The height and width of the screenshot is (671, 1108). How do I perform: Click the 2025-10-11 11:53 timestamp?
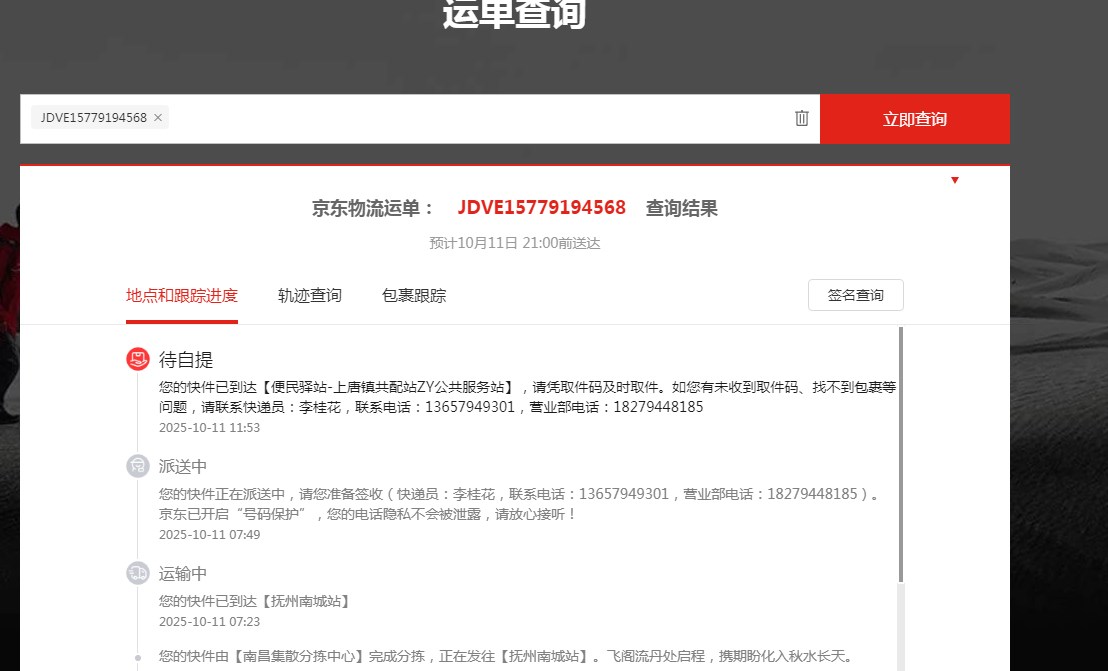tap(209, 428)
